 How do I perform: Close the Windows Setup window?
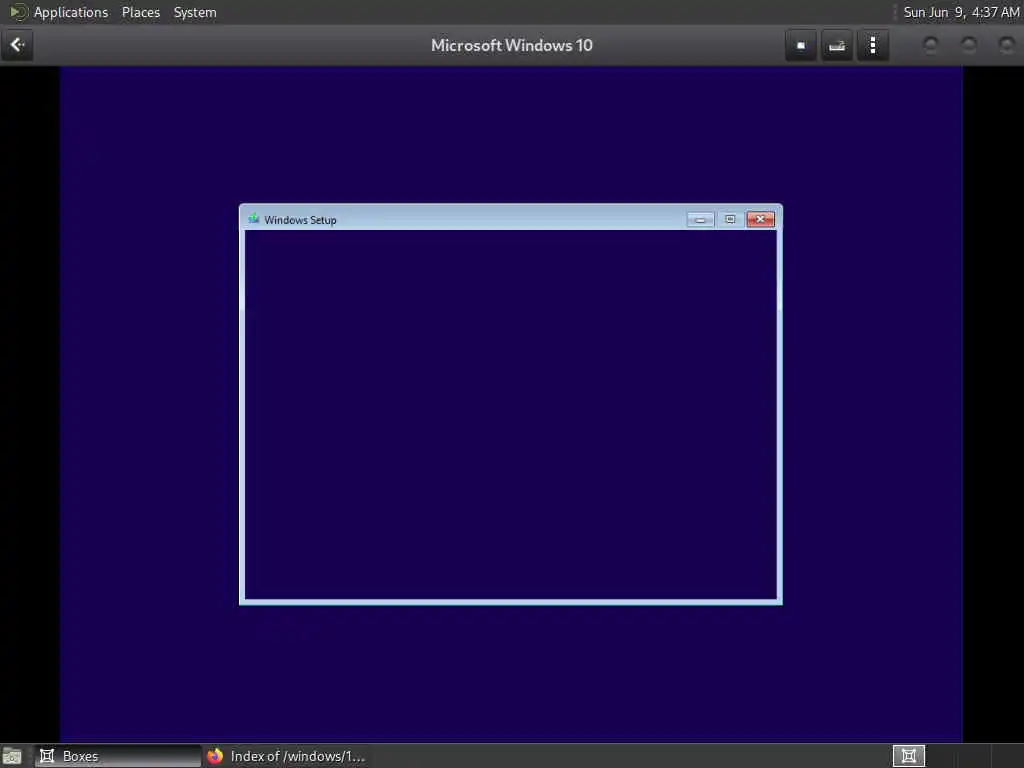[x=760, y=219]
